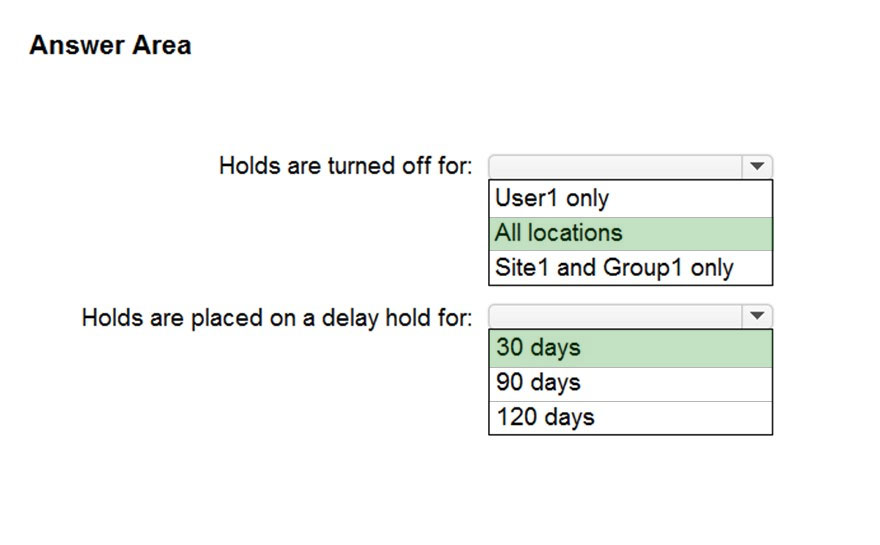Focus the empty field above '30 days'

[616, 317]
